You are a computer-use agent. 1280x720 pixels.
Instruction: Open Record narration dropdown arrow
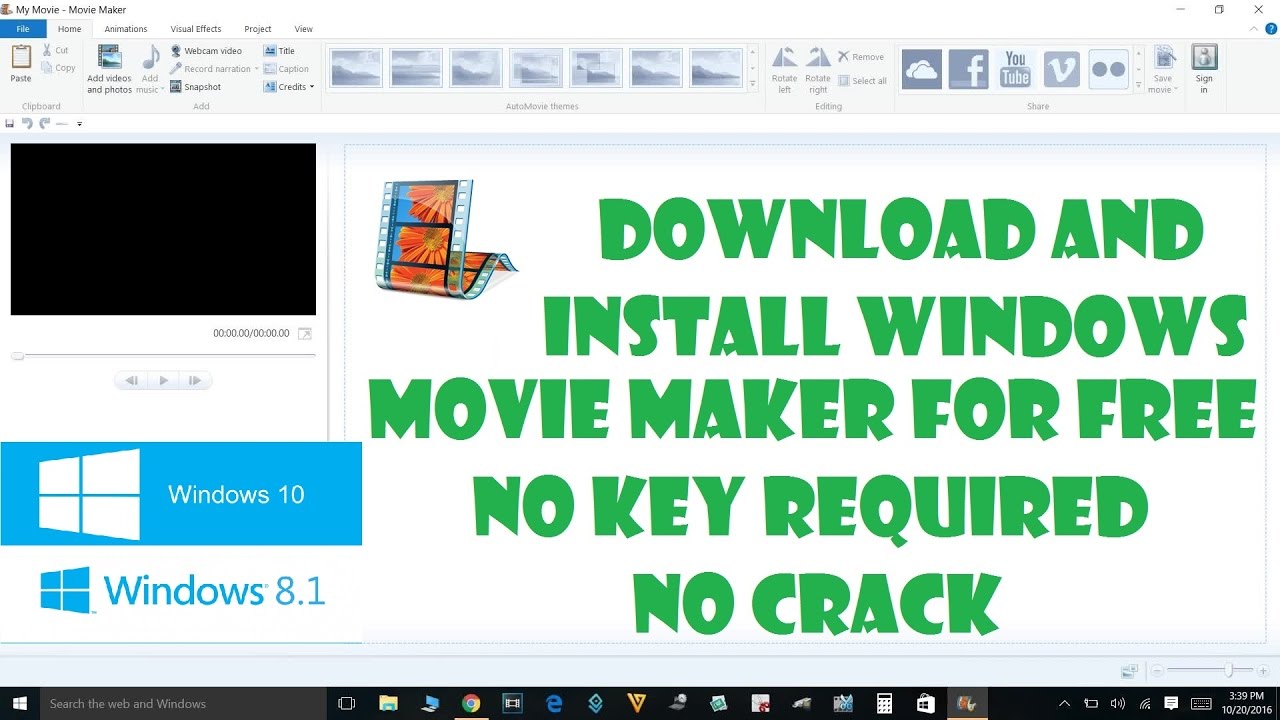coord(256,69)
